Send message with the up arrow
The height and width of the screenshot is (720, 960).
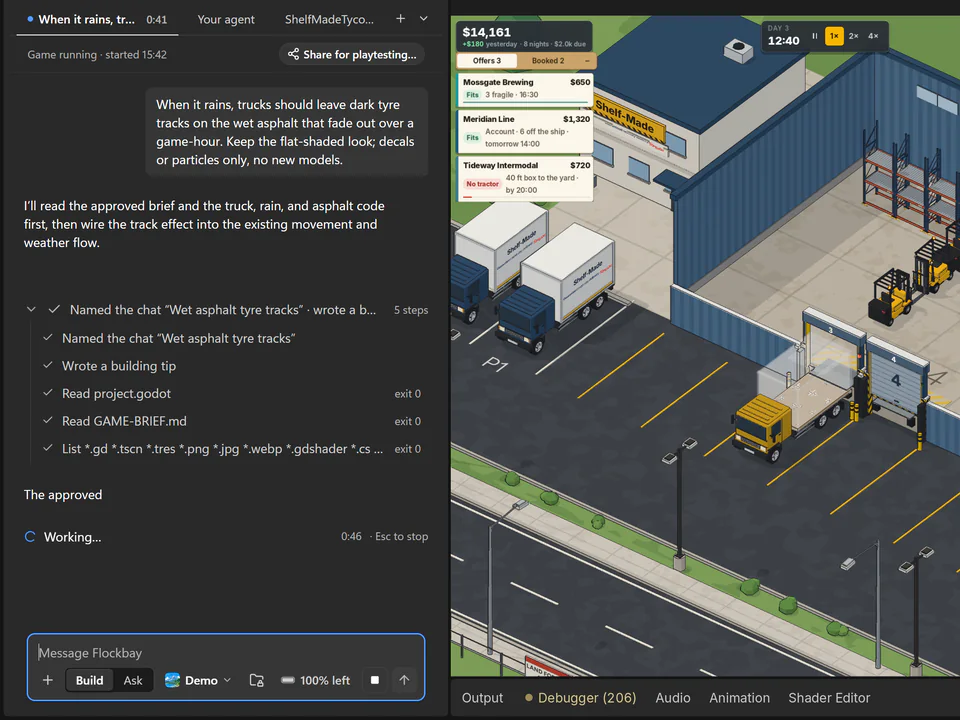click(404, 680)
